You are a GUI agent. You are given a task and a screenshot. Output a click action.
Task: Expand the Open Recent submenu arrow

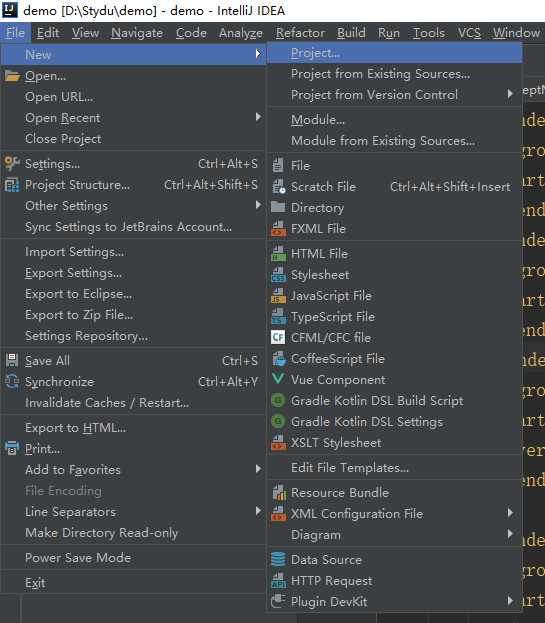point(258,117)
